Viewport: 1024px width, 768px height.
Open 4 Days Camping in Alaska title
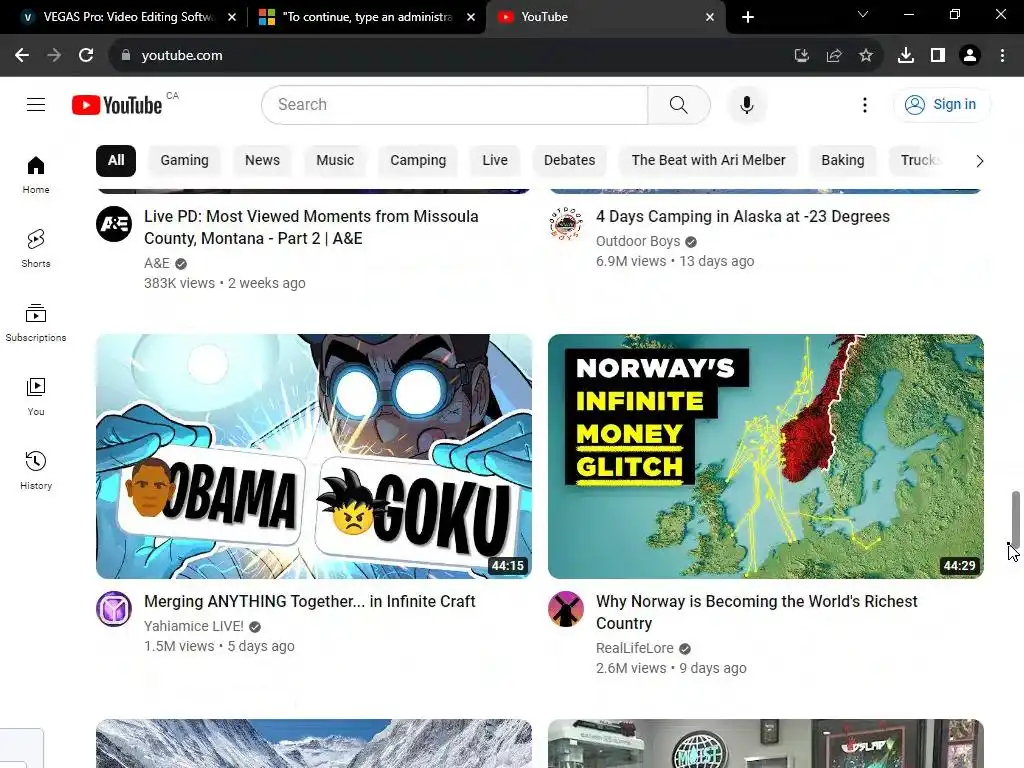click(743, 217)
